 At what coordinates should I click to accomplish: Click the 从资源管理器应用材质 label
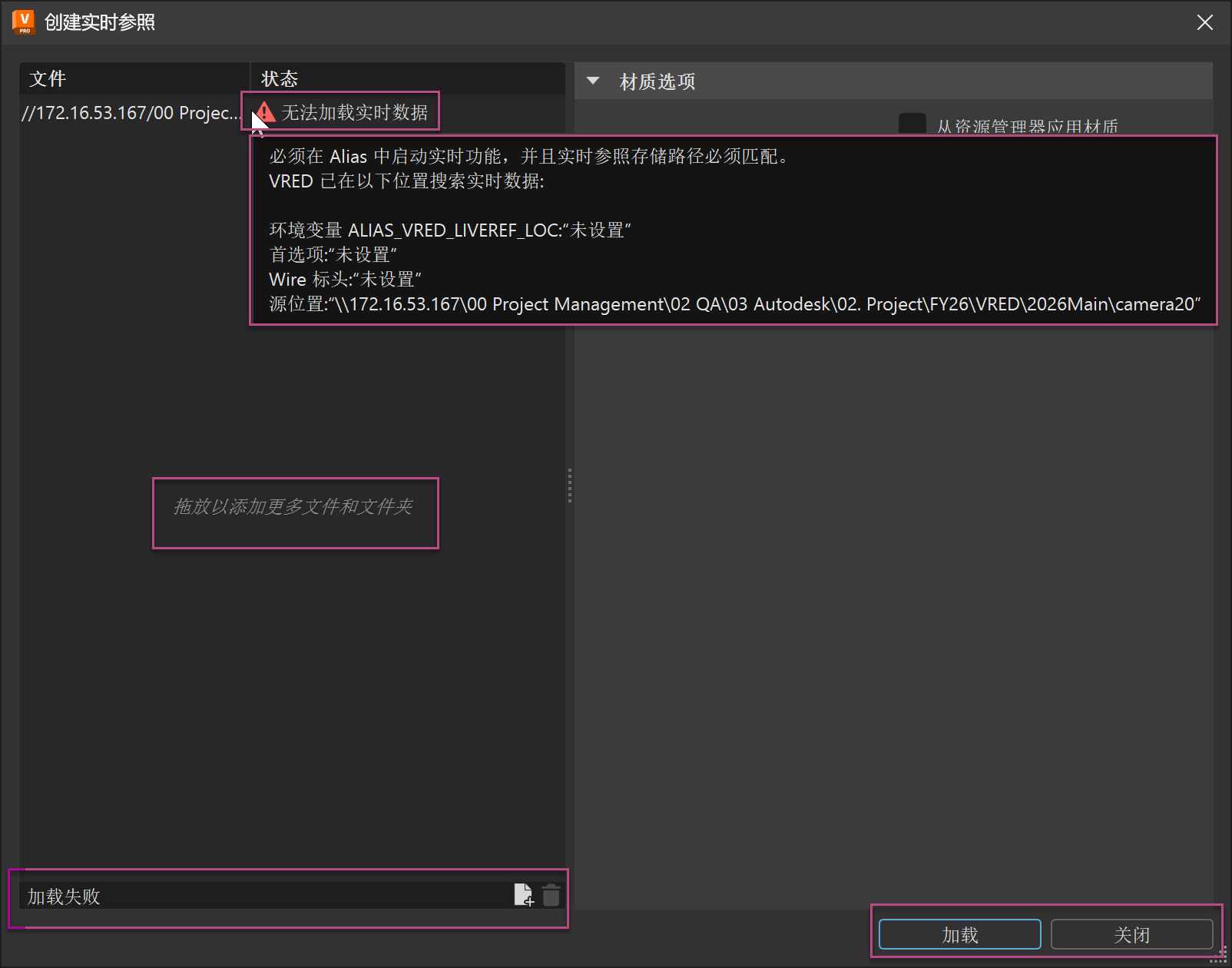[1027, 126]
